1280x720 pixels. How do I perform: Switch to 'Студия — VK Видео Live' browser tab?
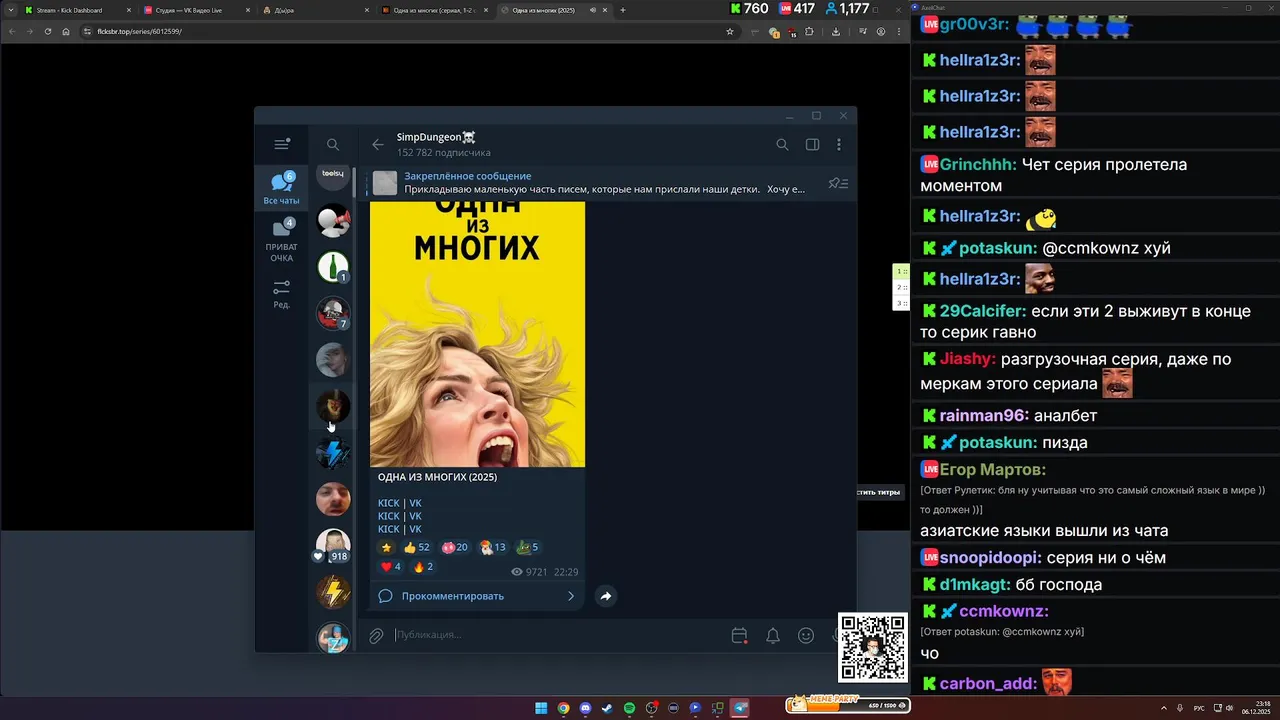click(x=195, y=10)
